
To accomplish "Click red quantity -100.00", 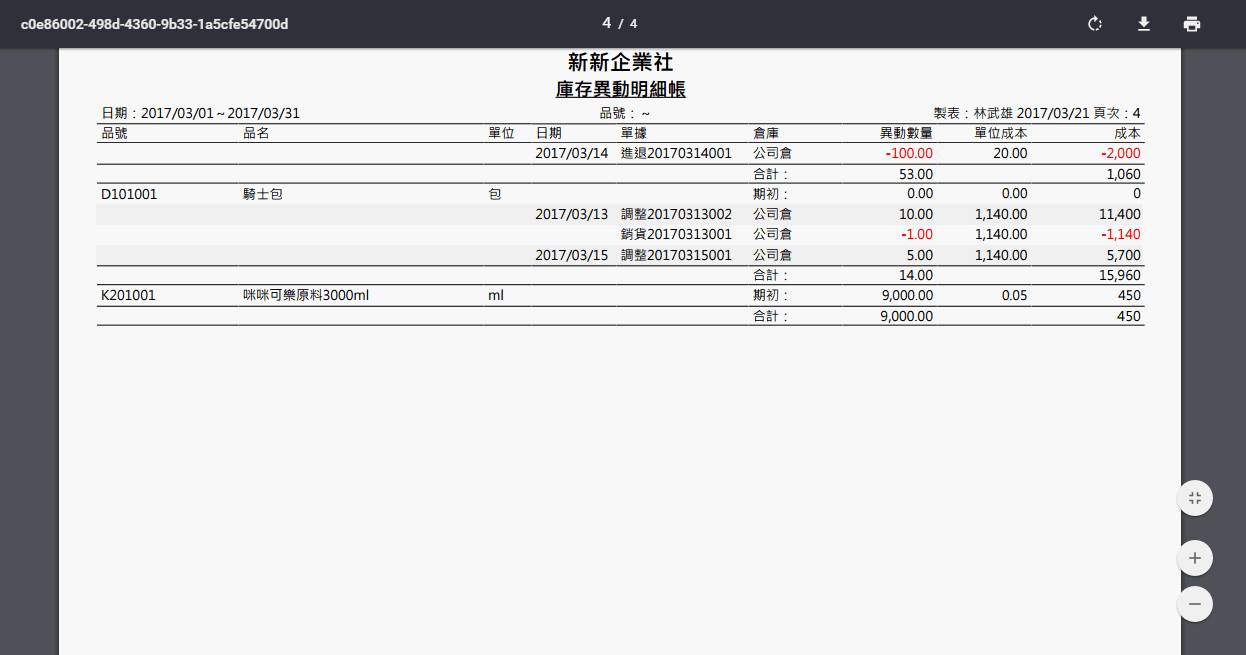I will (909, 154).
